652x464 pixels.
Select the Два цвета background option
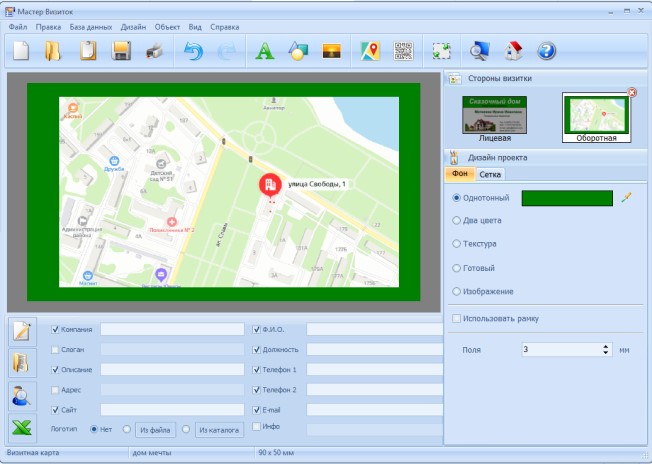pos(457,220)
